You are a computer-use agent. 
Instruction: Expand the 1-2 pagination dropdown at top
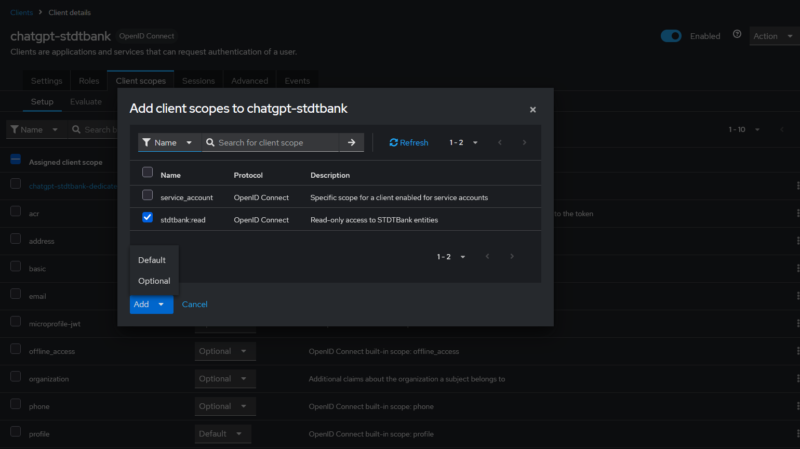[x=463, y=142]
